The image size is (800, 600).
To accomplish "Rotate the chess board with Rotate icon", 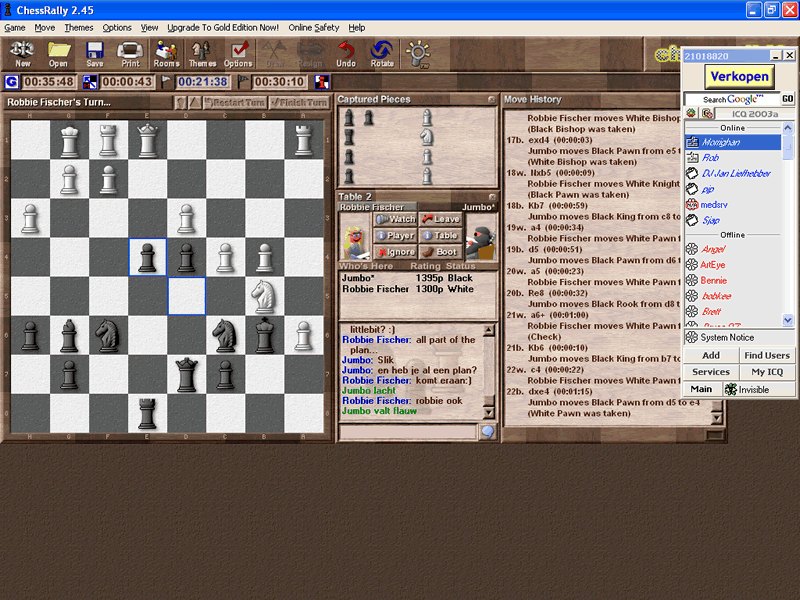I will coord(382,53).
